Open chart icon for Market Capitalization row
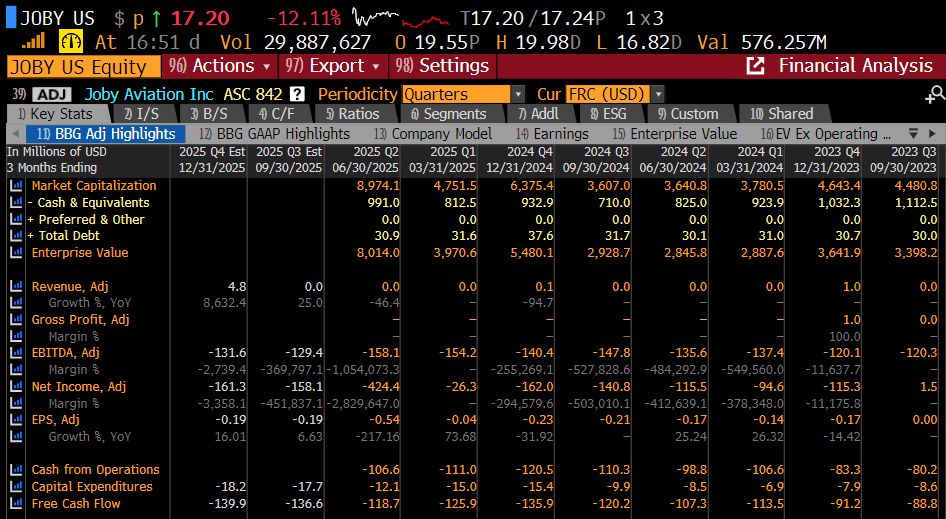 pyautogui.click(x=16, y=186)
